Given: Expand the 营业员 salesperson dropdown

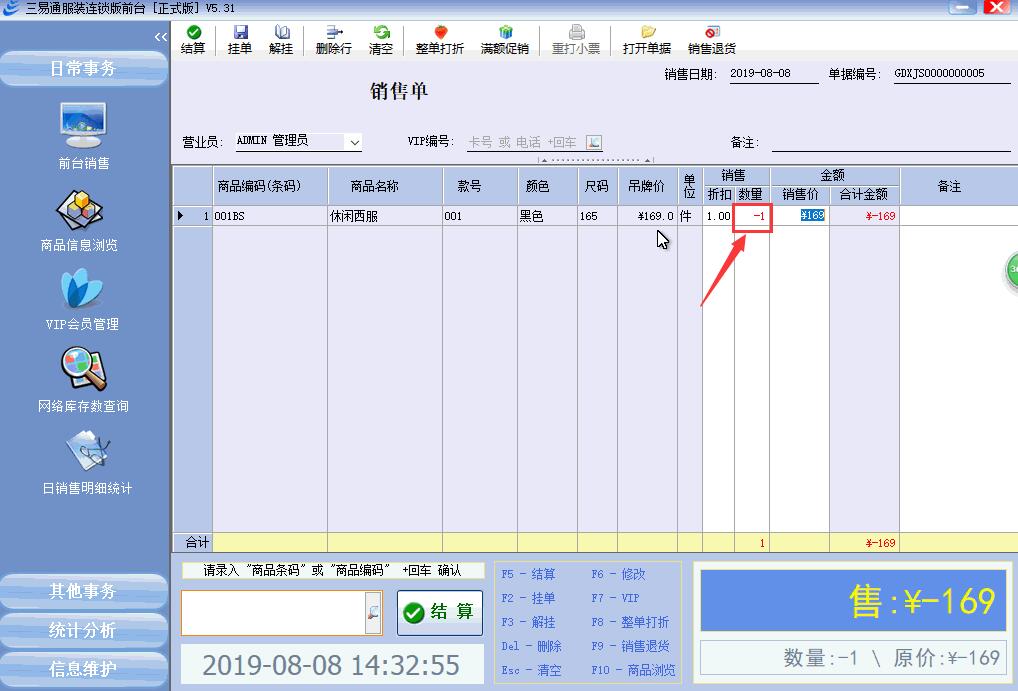Looking at the screenshot, I should pyautogui.click(x=353, y=143).
